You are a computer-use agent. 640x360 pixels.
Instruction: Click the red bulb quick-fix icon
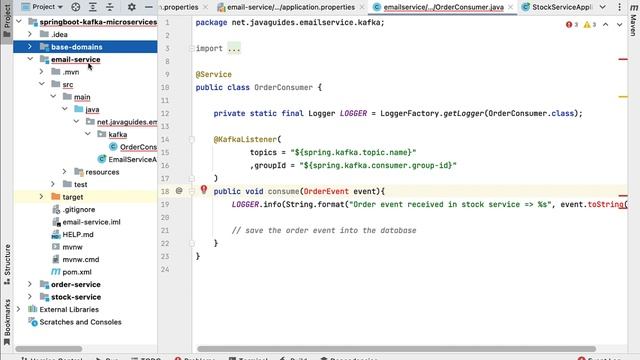tap(204, 189)
